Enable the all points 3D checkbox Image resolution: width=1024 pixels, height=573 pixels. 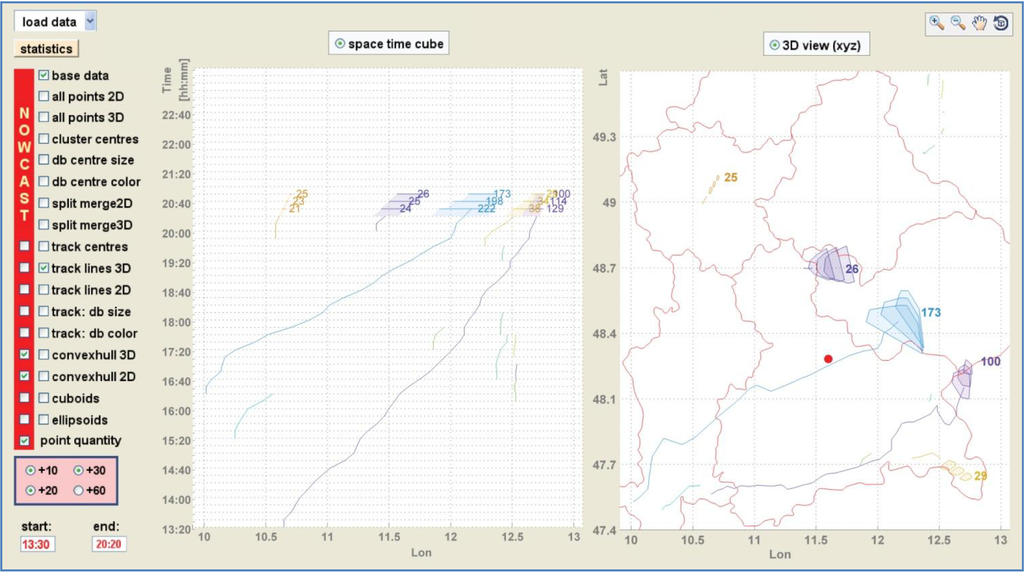point(44,118)
